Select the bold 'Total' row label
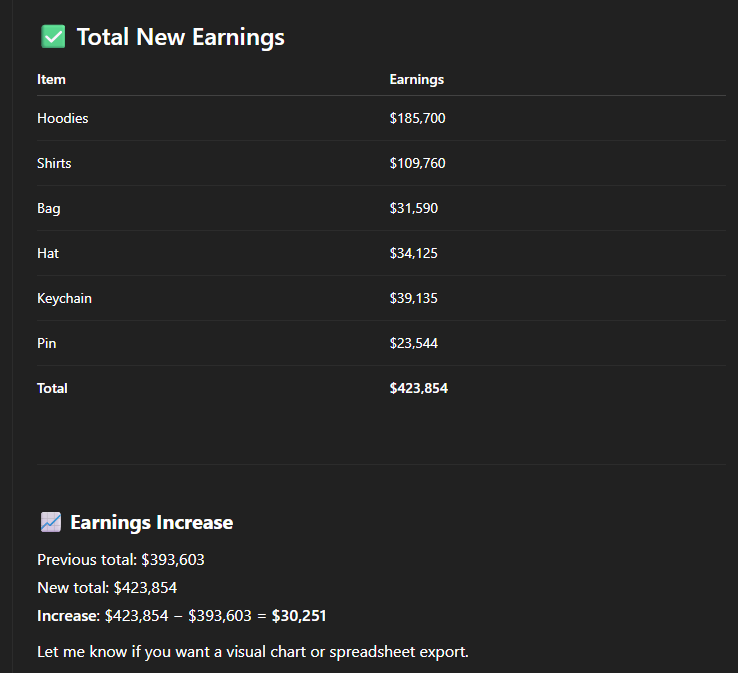Screen dimensions: 738x673 (x=52, y=388)
